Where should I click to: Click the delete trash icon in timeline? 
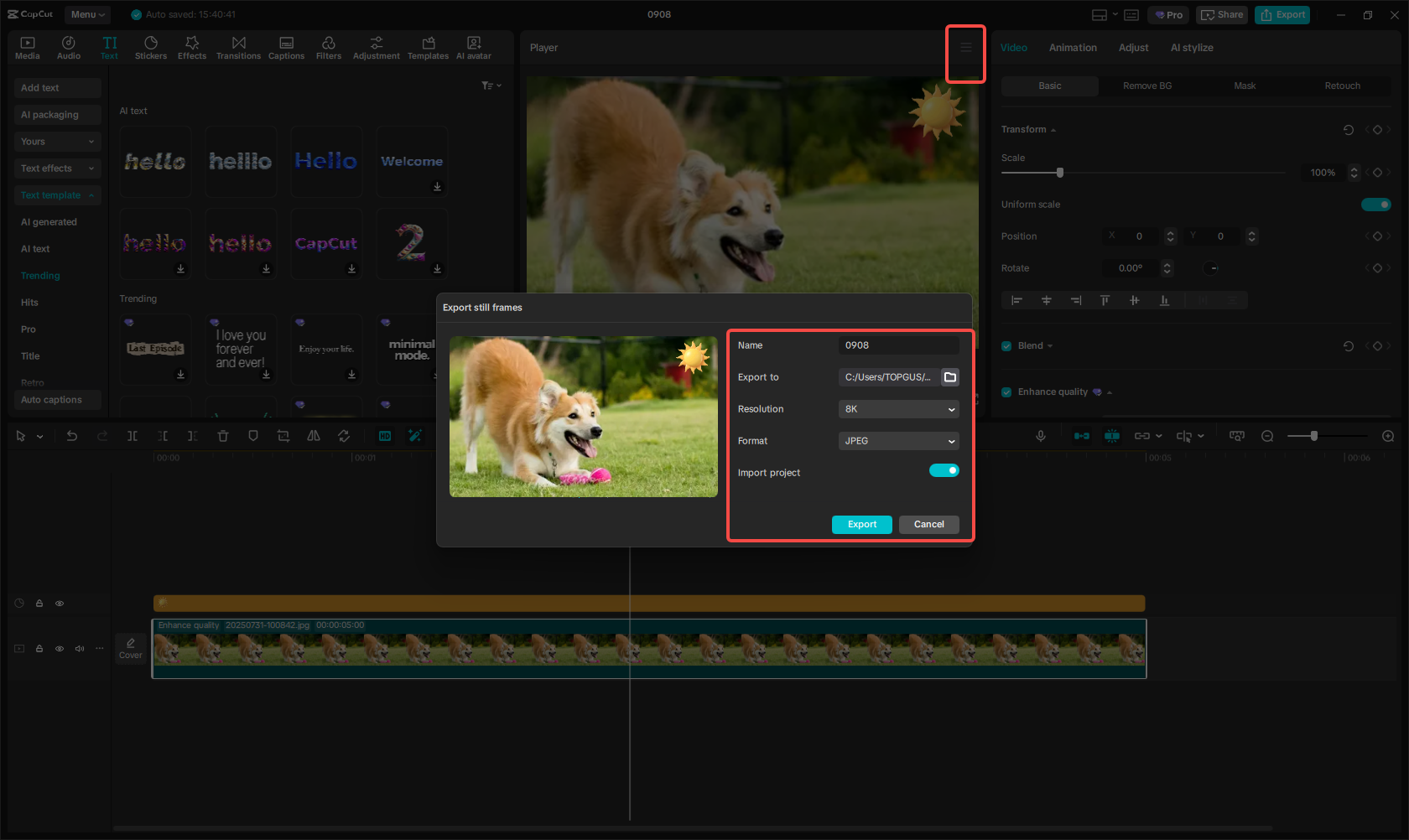pos(223,436)
